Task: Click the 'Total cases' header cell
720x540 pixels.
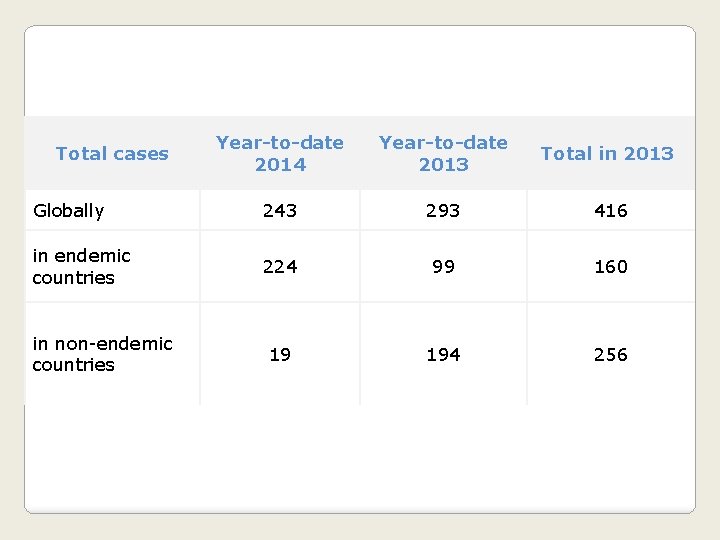Action: 112,153
